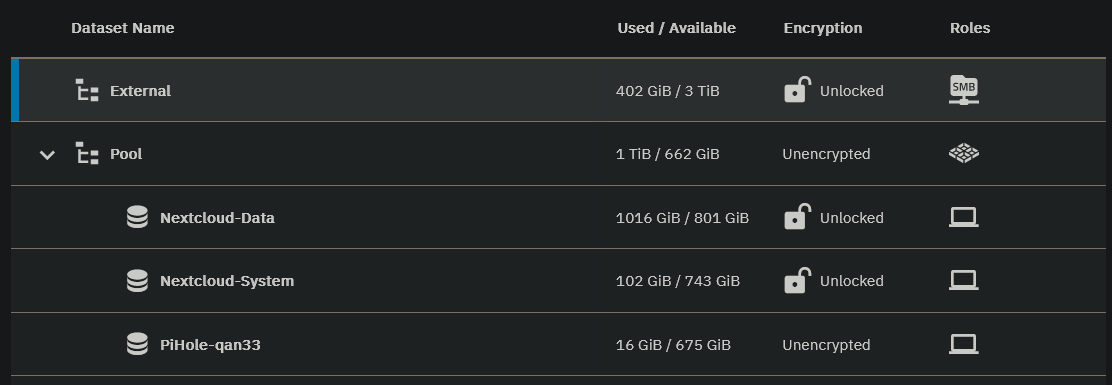The height and width of the screenshot is (385, 1112).
Task: Click the Pool apps role icon
Action: [964, 153]
